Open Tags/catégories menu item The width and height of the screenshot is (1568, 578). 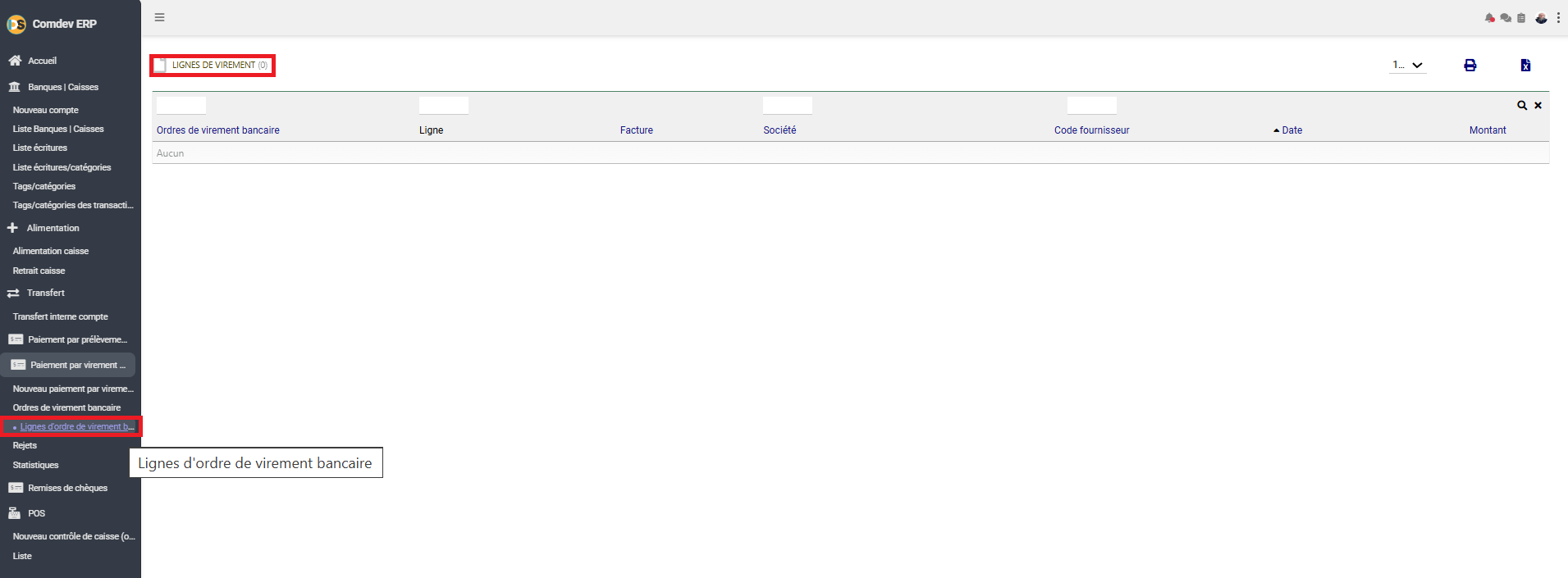pos(44,186)
